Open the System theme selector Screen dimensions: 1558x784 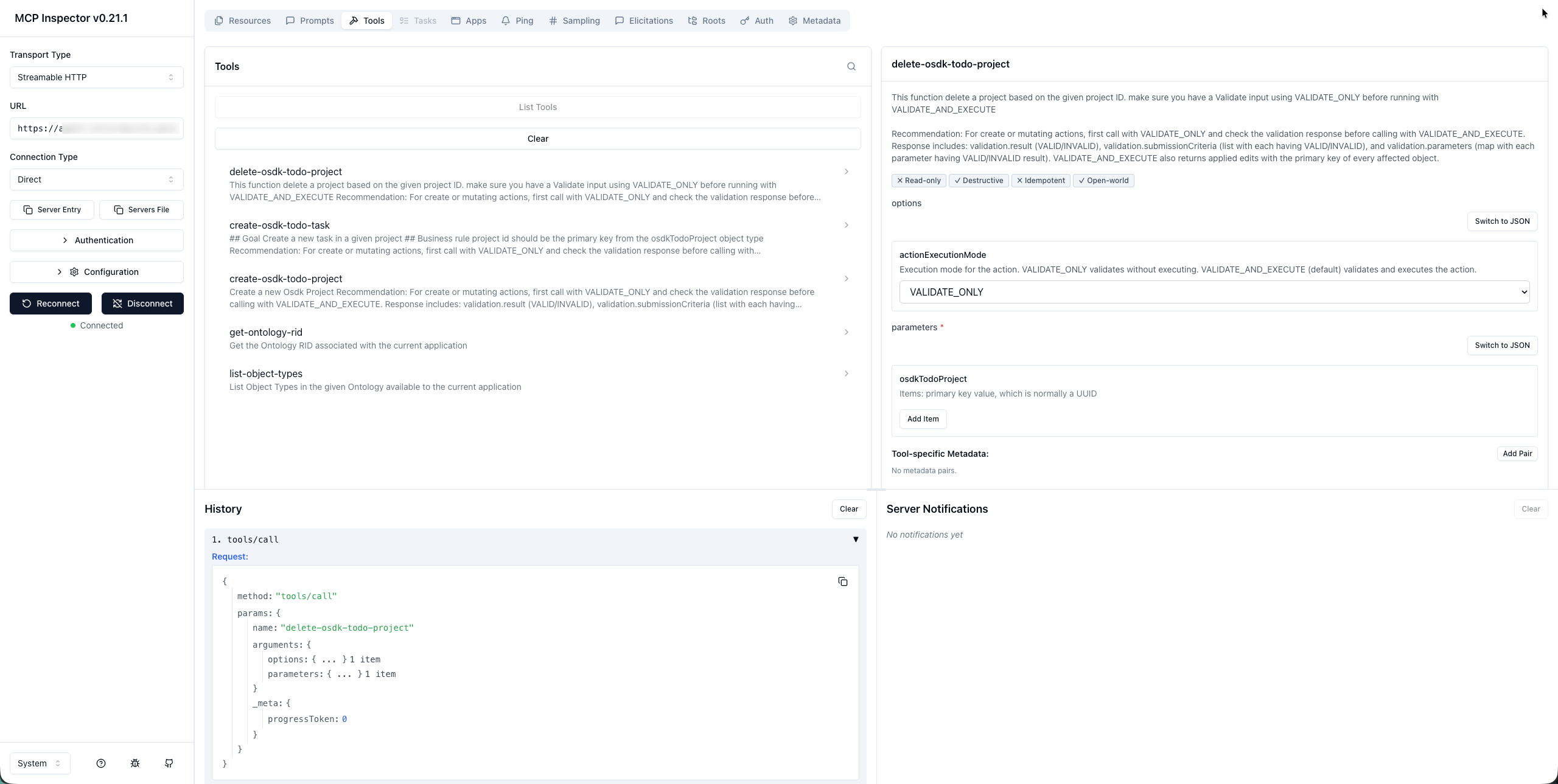pyautogui.click(x=40, y=763)
